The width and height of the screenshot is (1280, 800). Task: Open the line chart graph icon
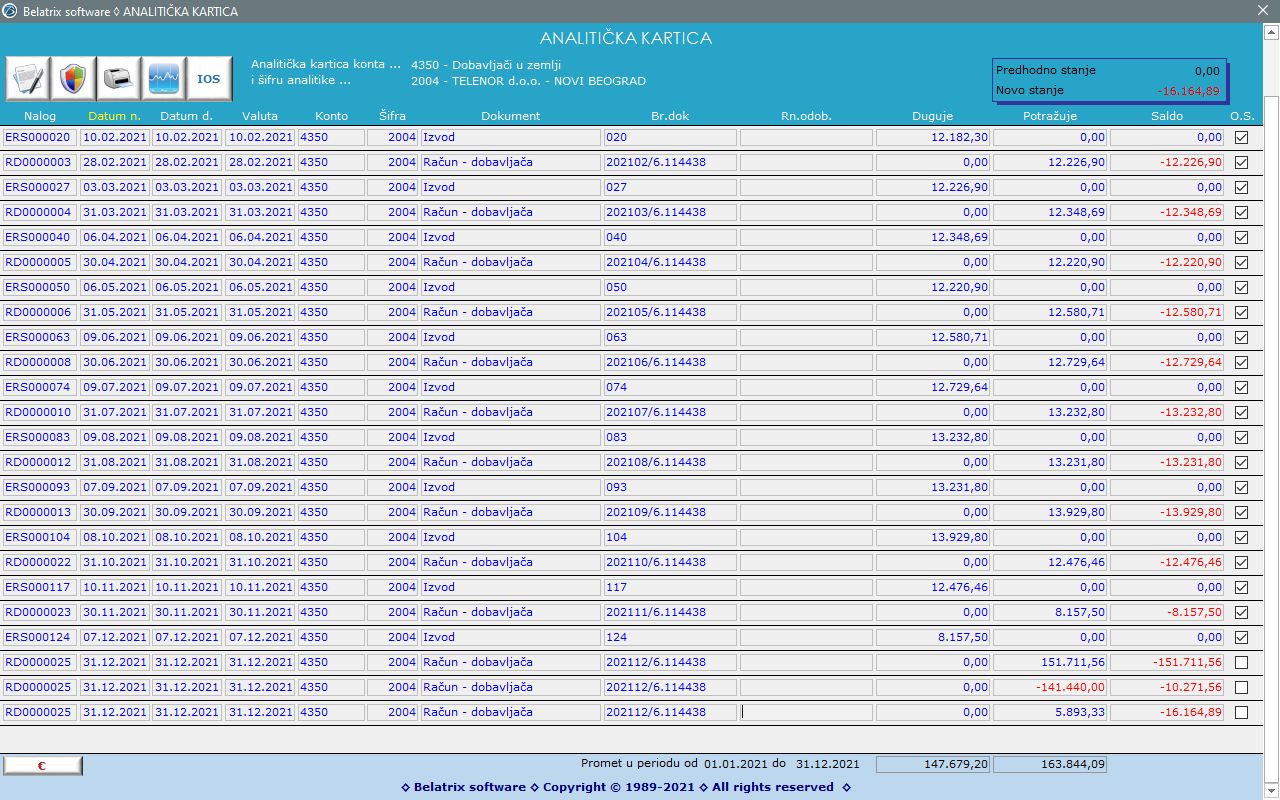[164, 78]
